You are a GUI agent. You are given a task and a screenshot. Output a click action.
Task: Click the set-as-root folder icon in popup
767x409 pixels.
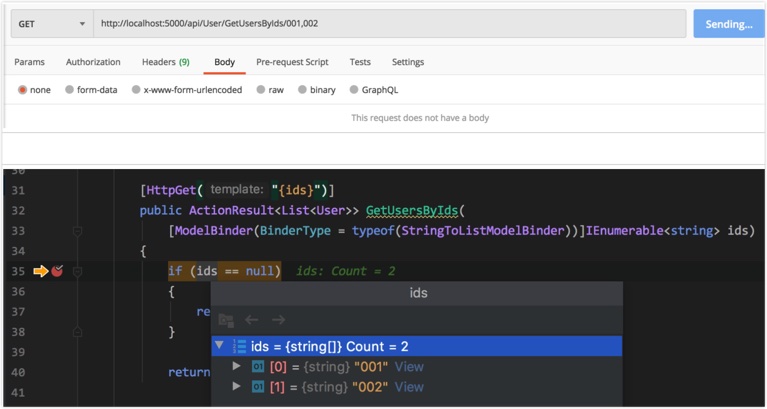click(226, 320)
